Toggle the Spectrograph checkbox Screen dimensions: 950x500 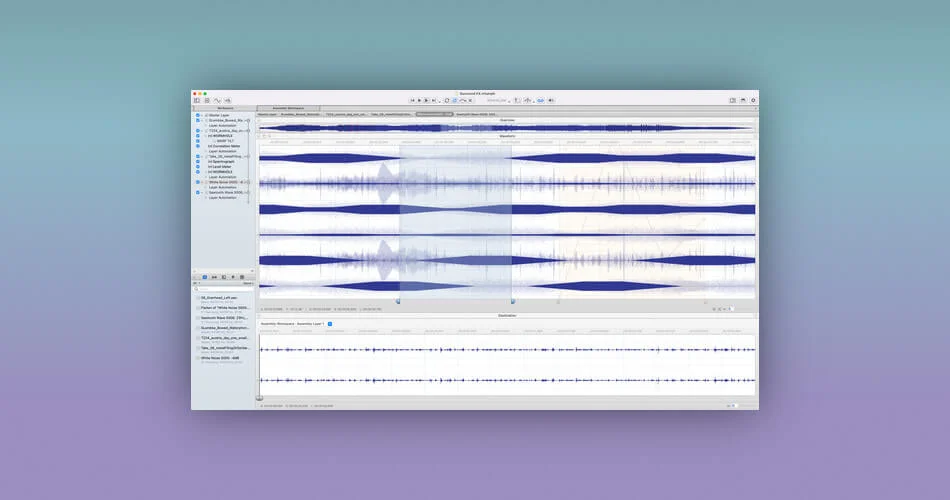coord(198,161)
